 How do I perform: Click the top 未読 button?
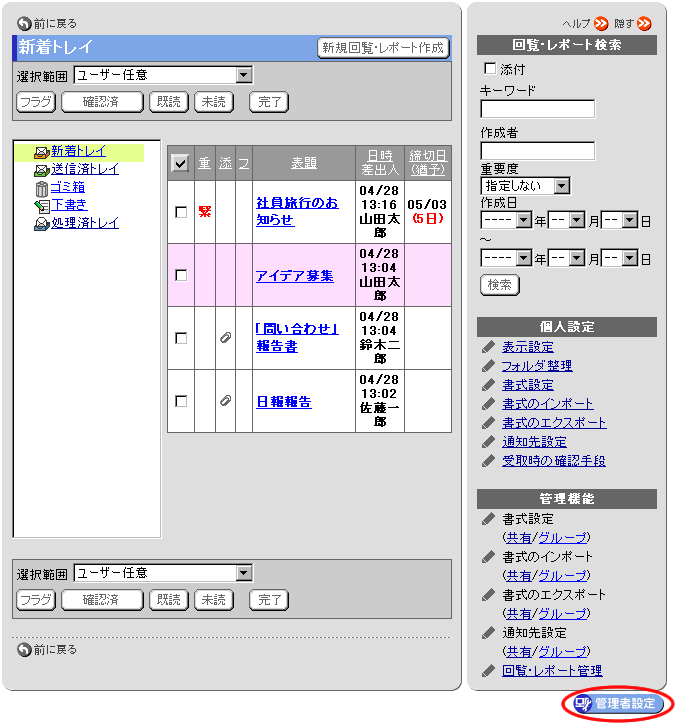click(x=214, y=102)
